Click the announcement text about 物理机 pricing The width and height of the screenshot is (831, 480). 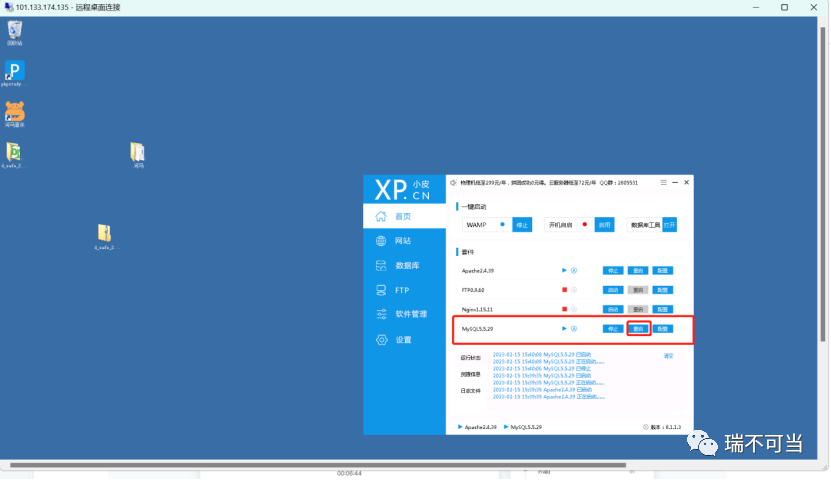[x=549, y=183]
